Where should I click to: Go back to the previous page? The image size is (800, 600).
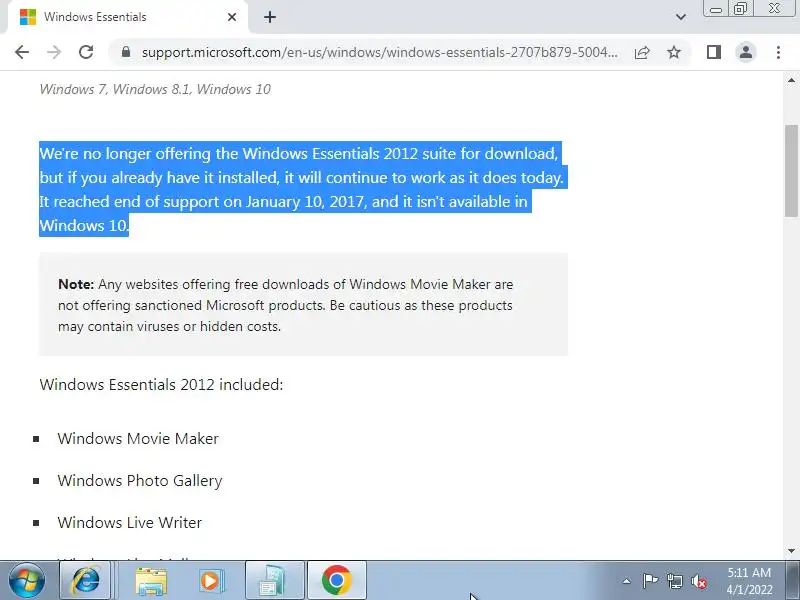22,52
